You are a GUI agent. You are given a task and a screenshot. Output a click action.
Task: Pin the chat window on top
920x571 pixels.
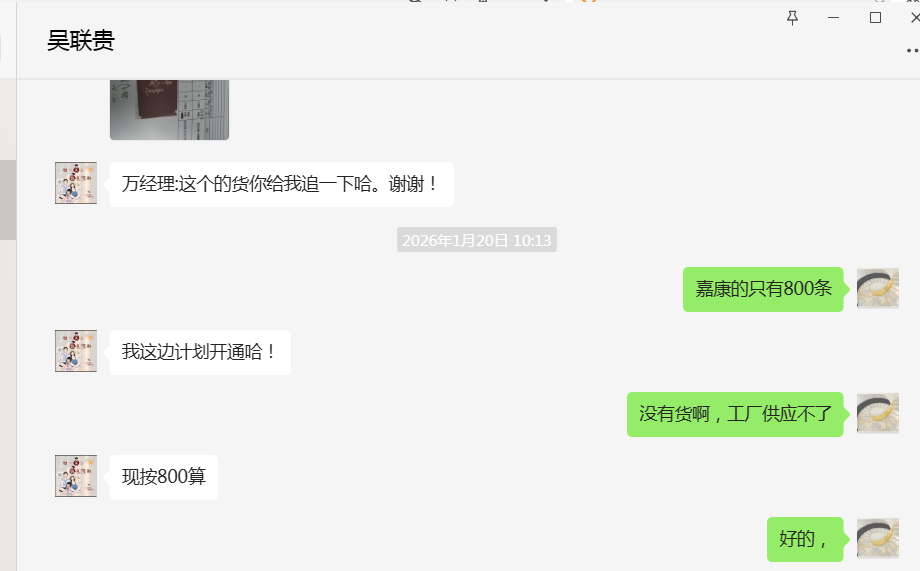click(x=792, y=18)
